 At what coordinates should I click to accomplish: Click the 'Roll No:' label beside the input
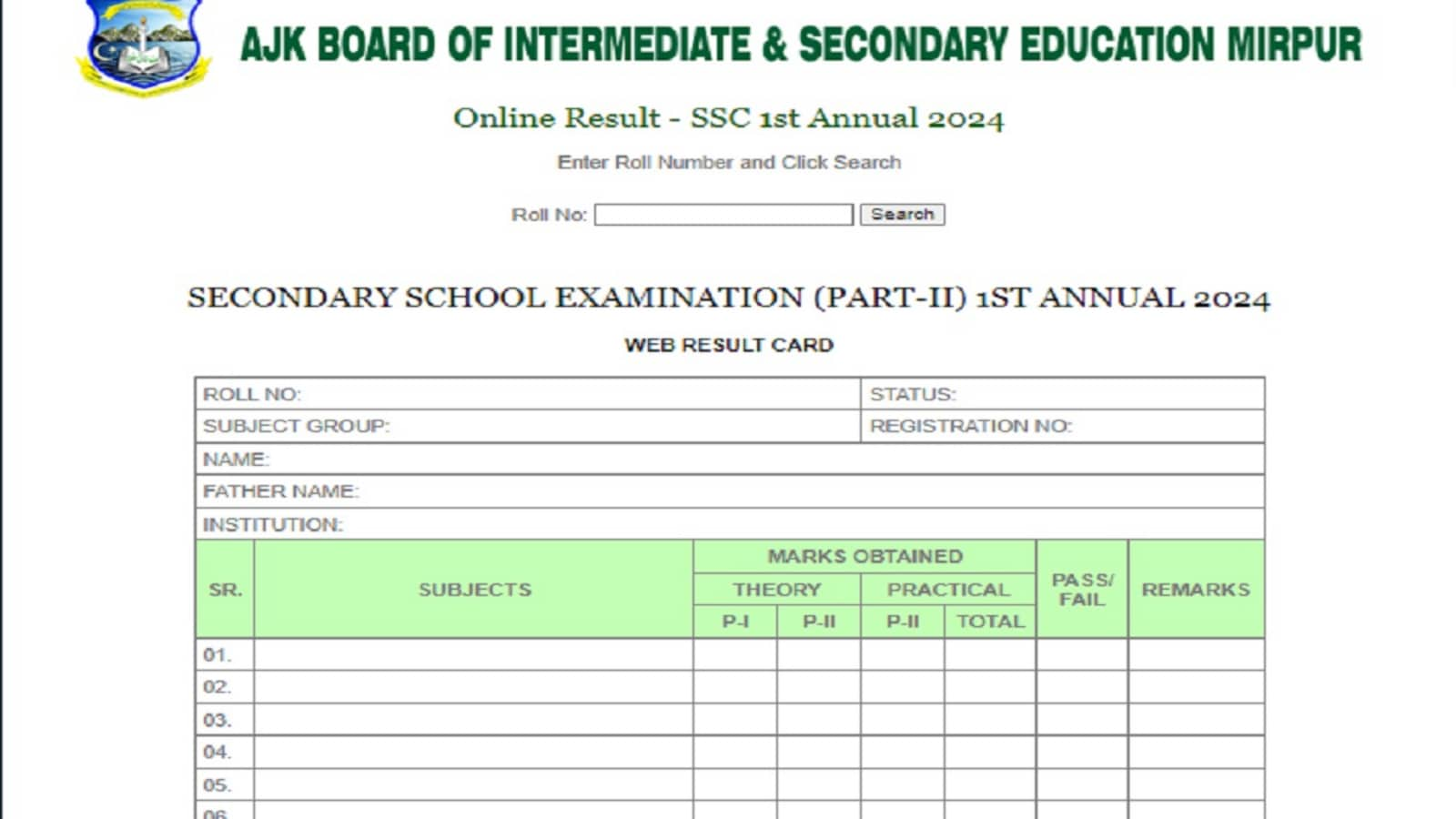coord(549,215)
